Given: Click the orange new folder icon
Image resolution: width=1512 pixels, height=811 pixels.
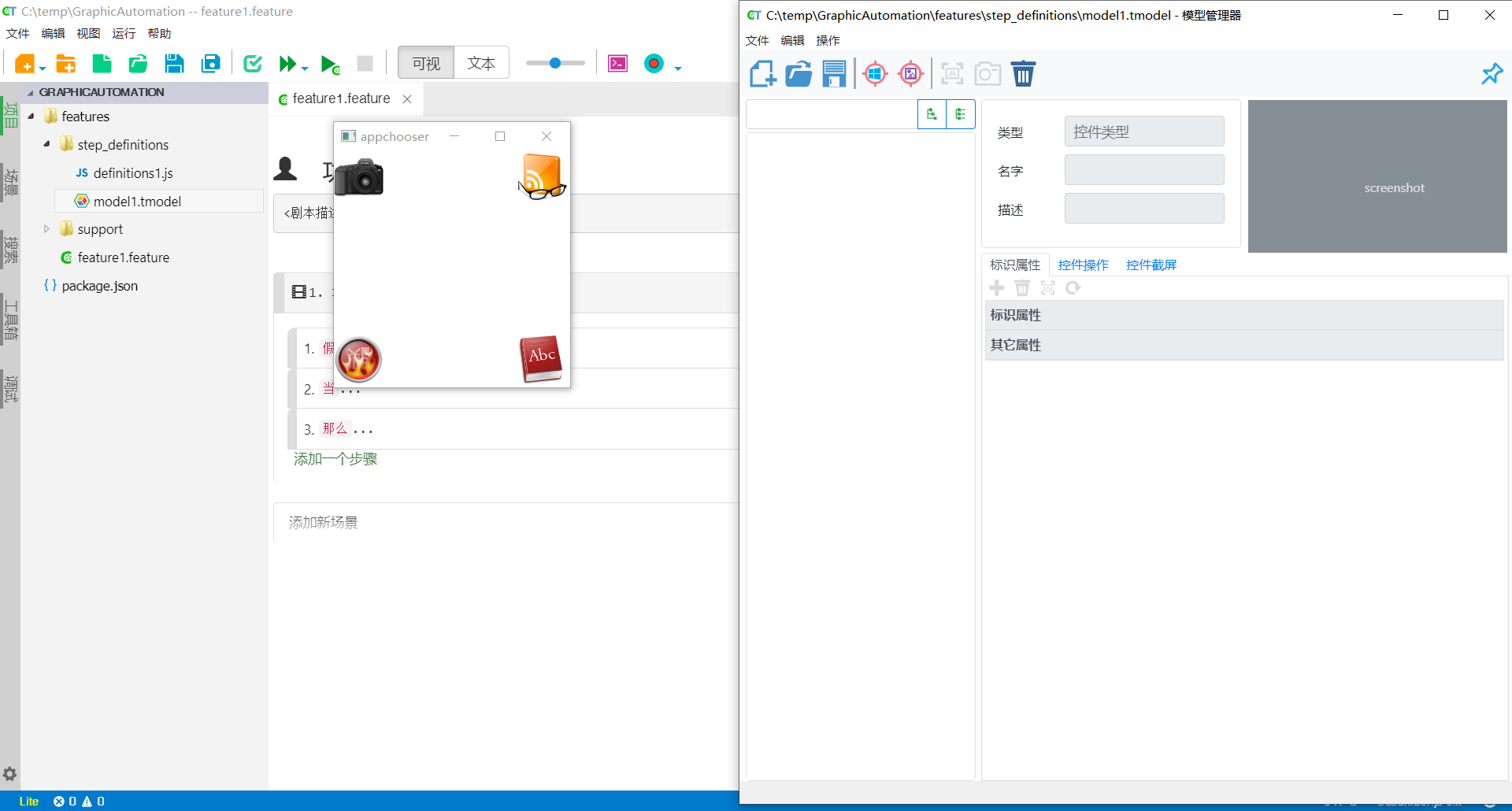Looking at the screenshot, I should tap(66, 64).
